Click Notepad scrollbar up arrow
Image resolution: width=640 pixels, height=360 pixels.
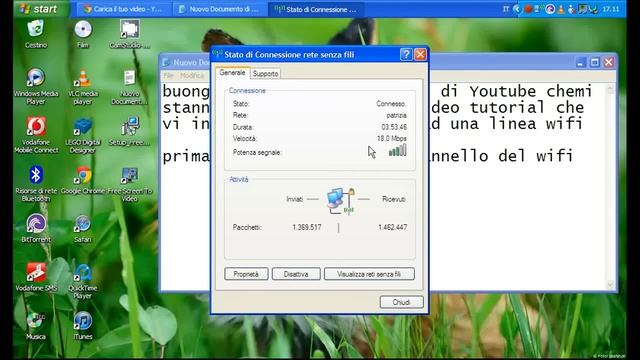click(x=611, y=89)
